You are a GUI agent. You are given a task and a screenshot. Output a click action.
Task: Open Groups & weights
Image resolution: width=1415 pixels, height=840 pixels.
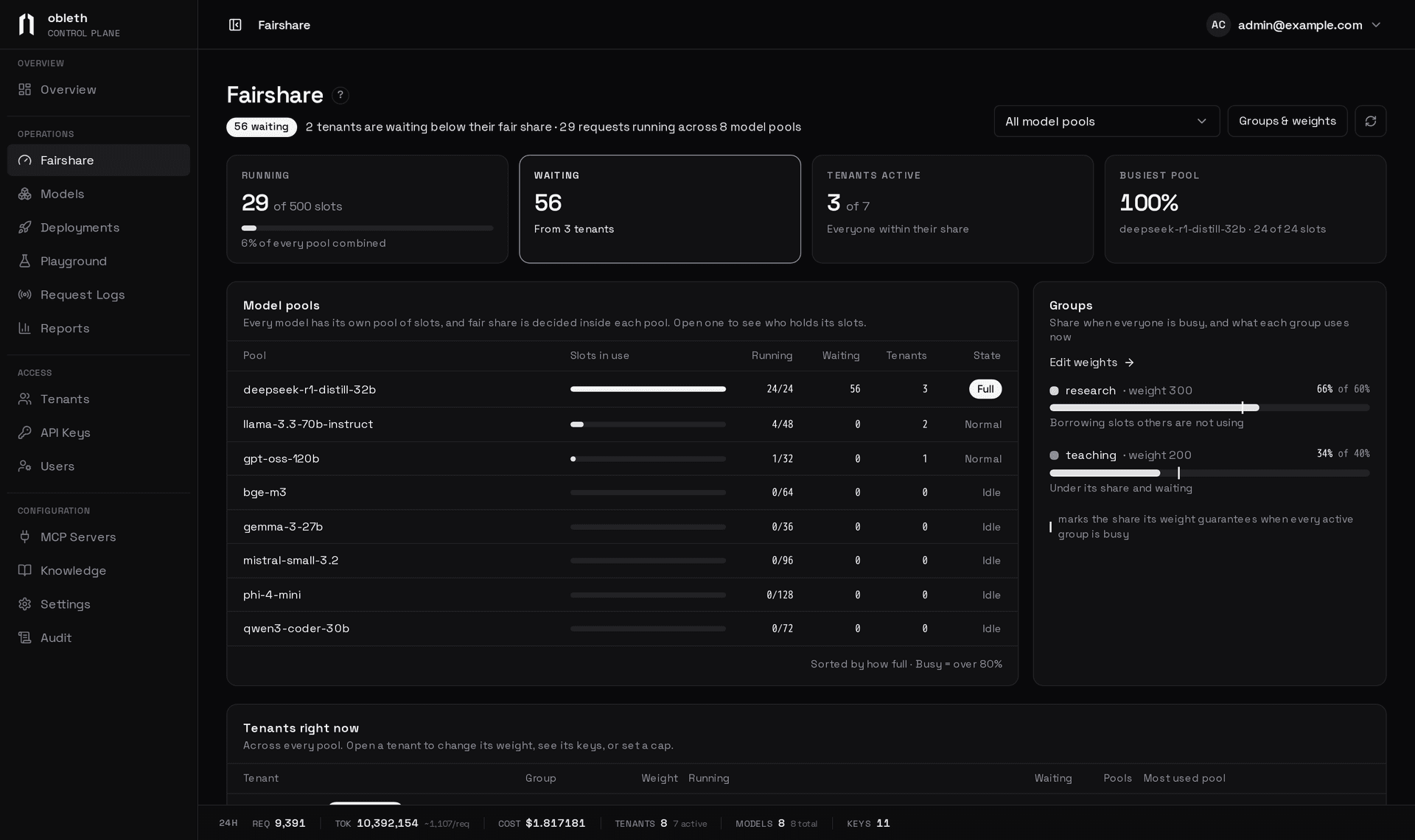1287,121
